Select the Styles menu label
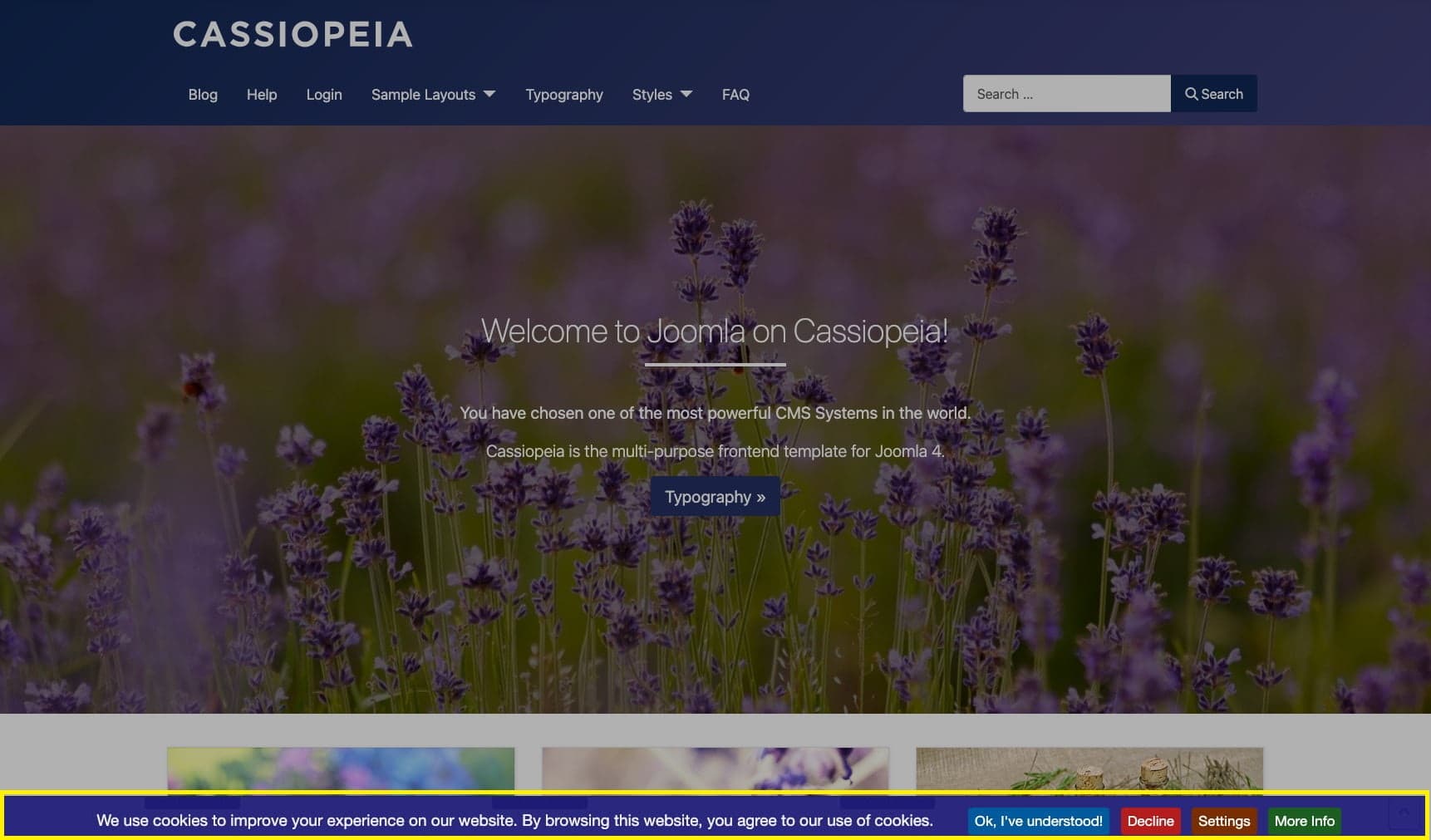 pos(652,95)
